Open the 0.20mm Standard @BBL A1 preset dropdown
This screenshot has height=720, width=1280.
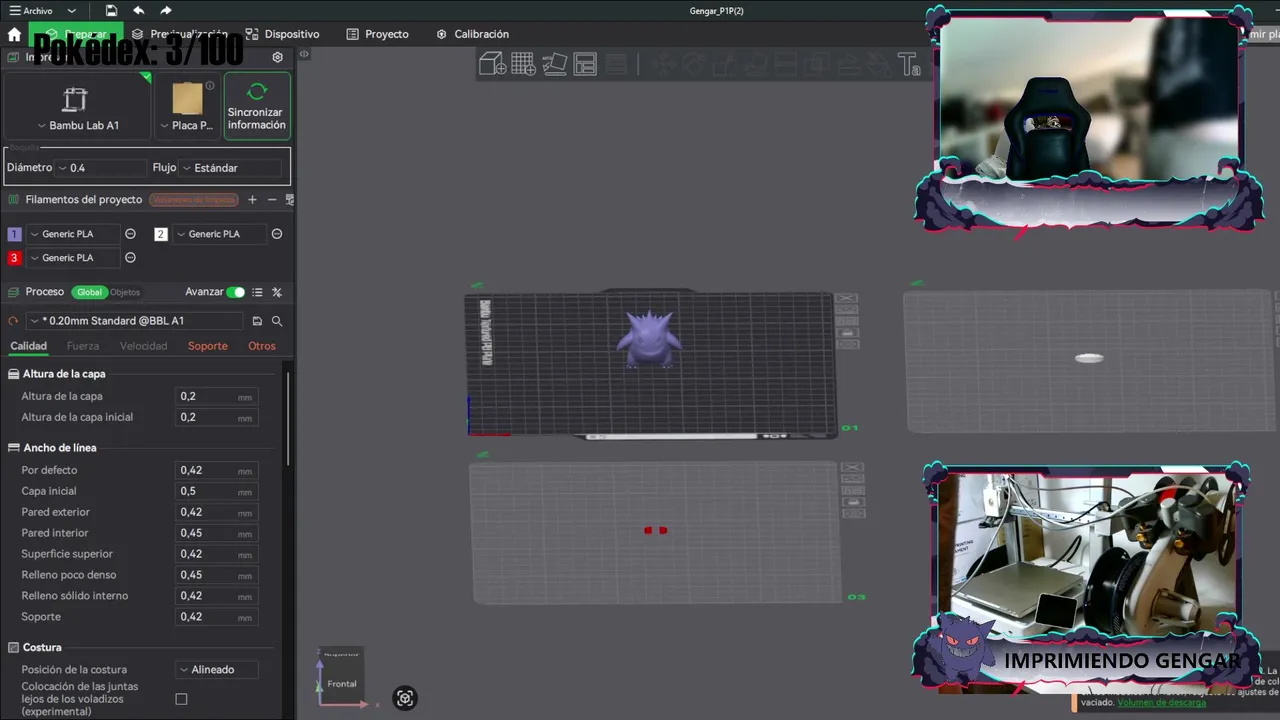pos(134,321)
